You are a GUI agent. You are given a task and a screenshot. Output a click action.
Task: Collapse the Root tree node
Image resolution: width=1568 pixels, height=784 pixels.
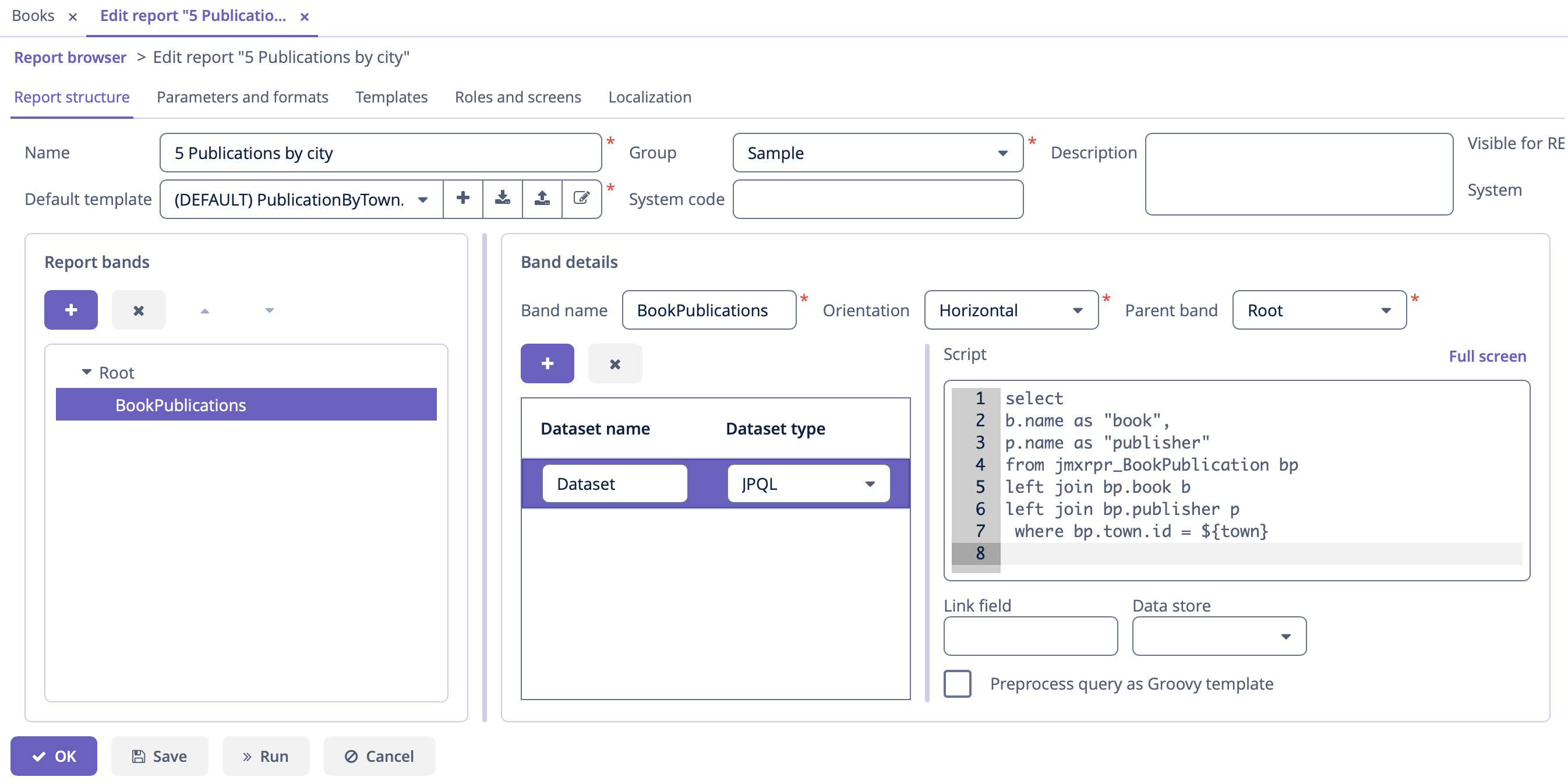coord(86,372)
